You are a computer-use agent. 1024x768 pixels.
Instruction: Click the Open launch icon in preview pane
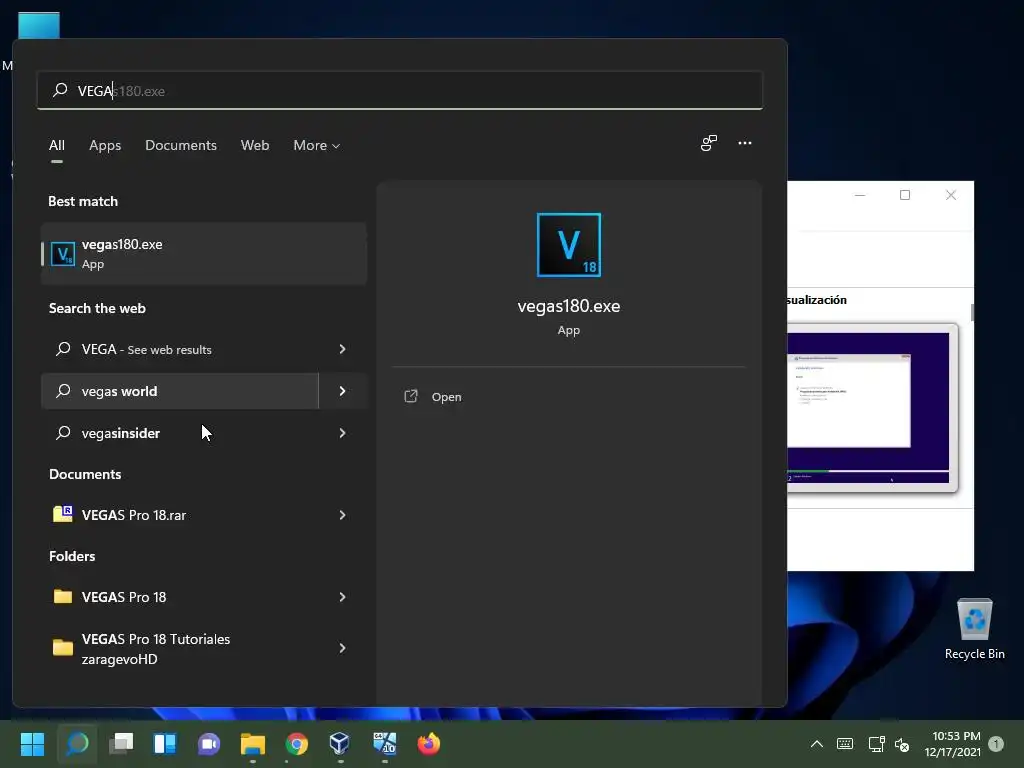tap(411, 396)
